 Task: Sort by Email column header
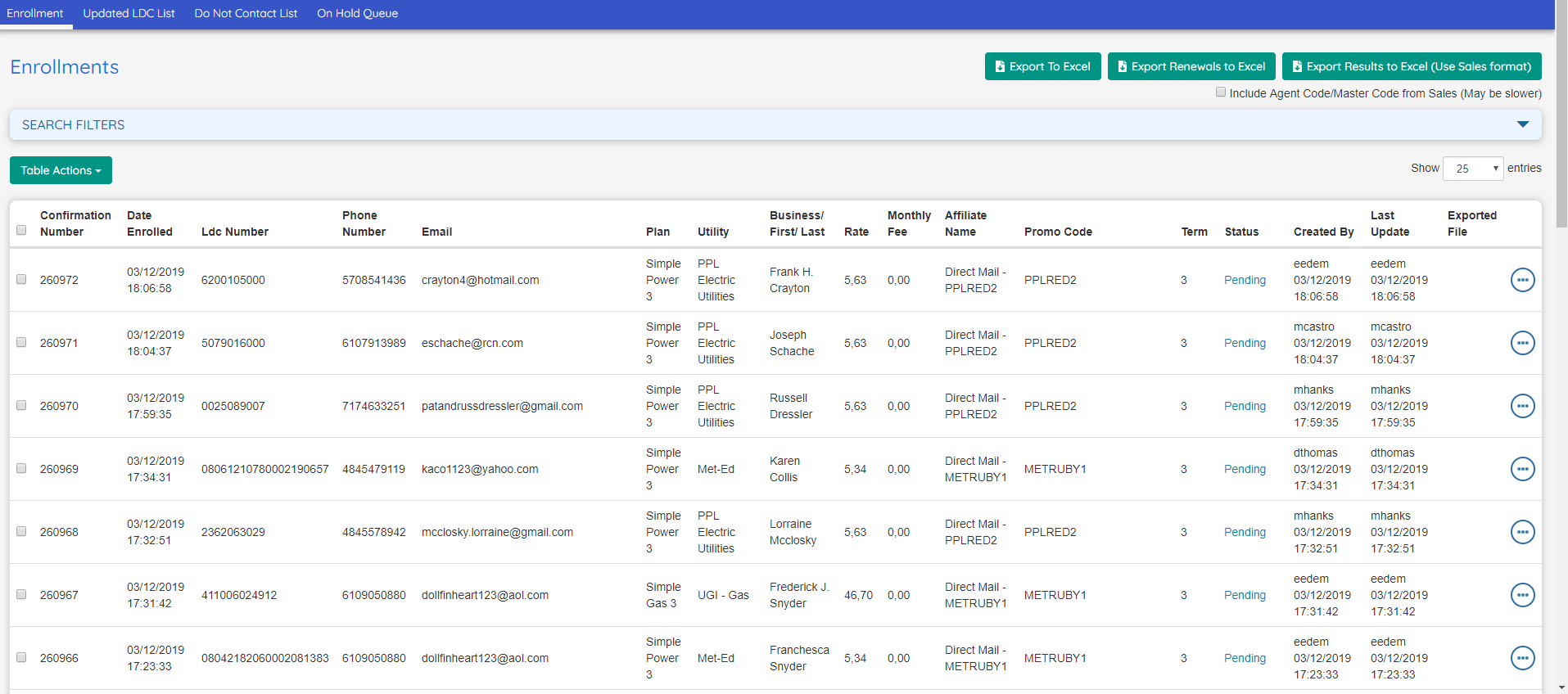pos(436,232)
